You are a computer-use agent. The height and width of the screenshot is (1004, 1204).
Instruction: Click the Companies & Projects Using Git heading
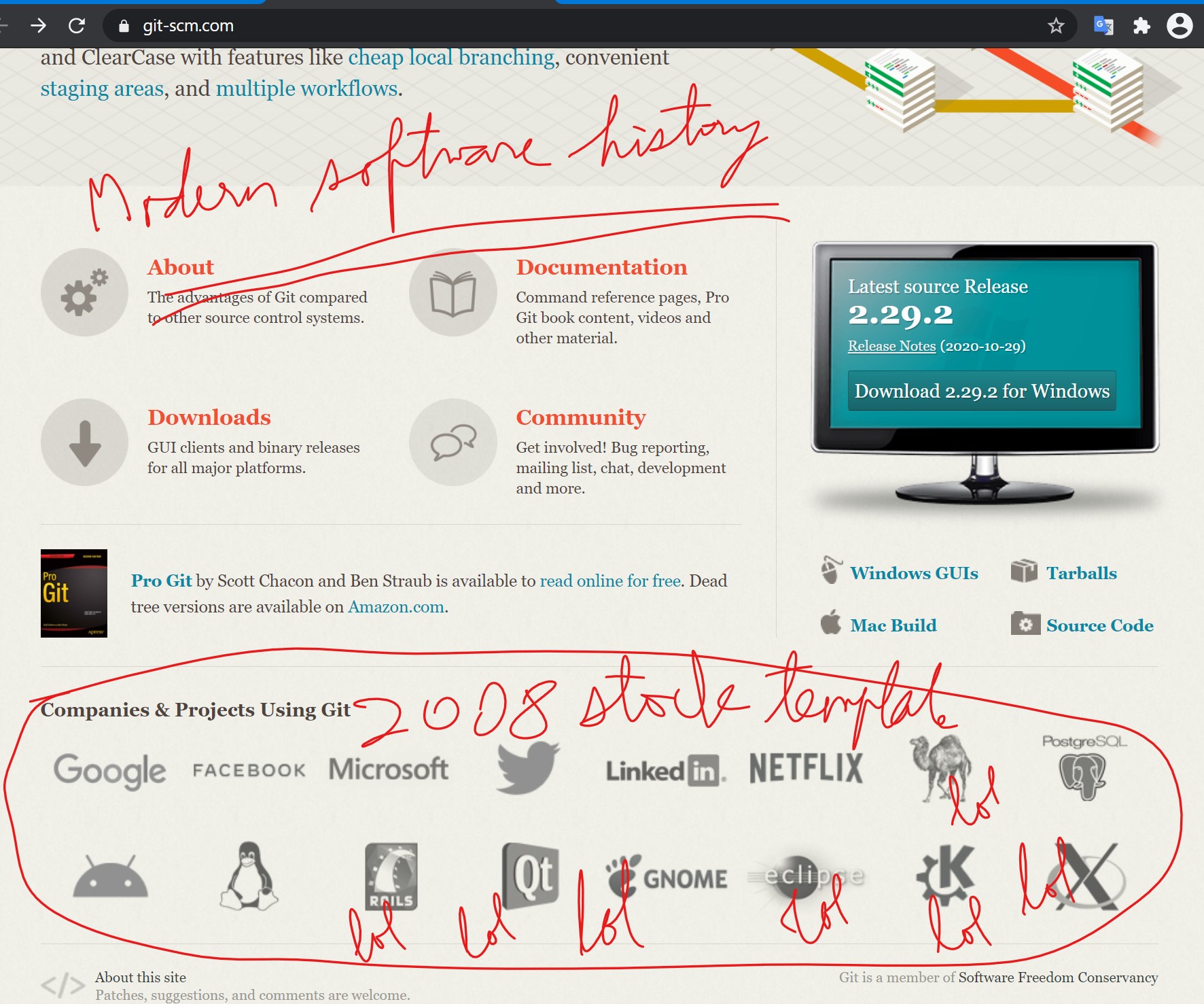coord(196,710)
